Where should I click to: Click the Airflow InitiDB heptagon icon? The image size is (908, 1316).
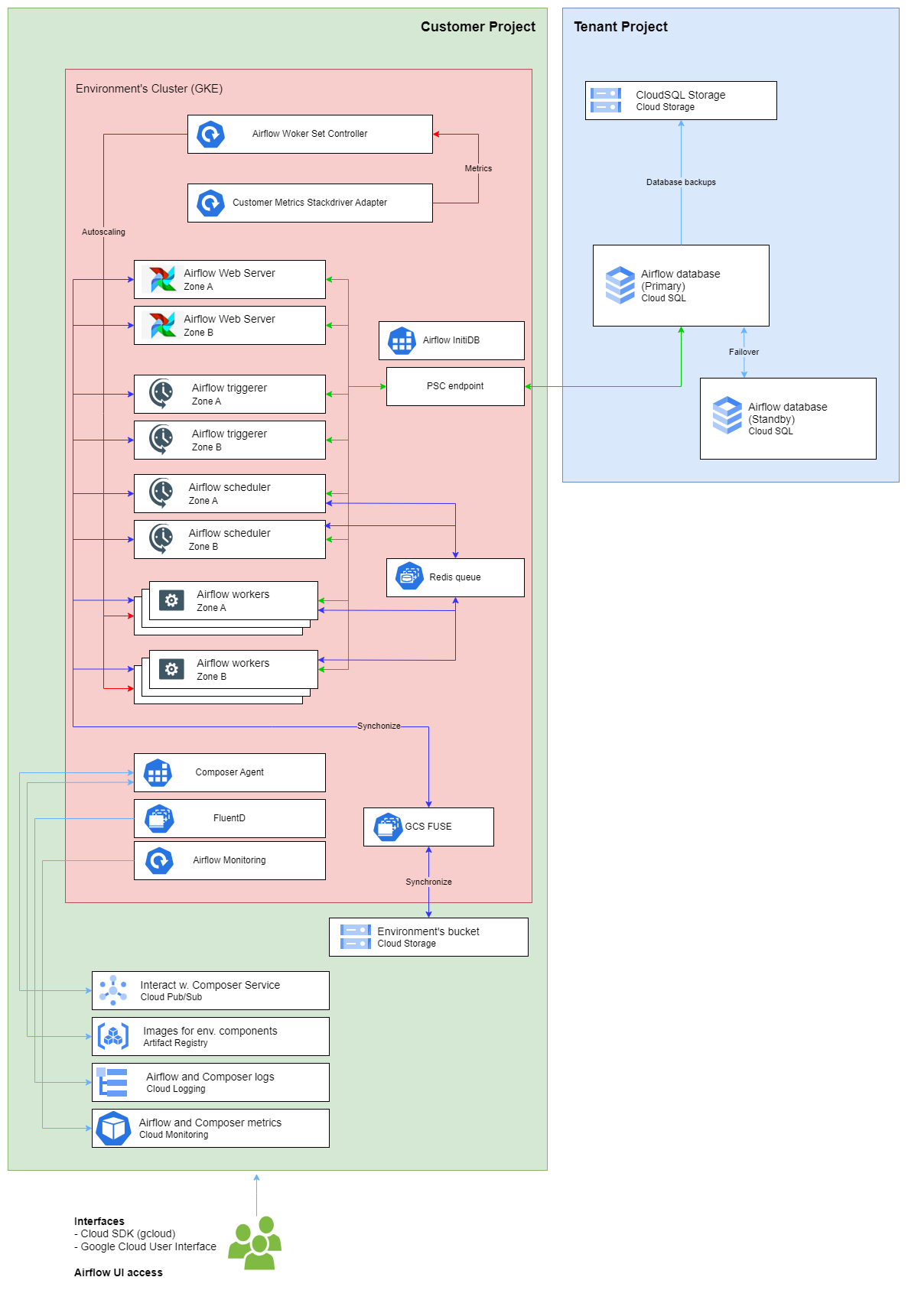pyautogui.click(x=402, y=341)
